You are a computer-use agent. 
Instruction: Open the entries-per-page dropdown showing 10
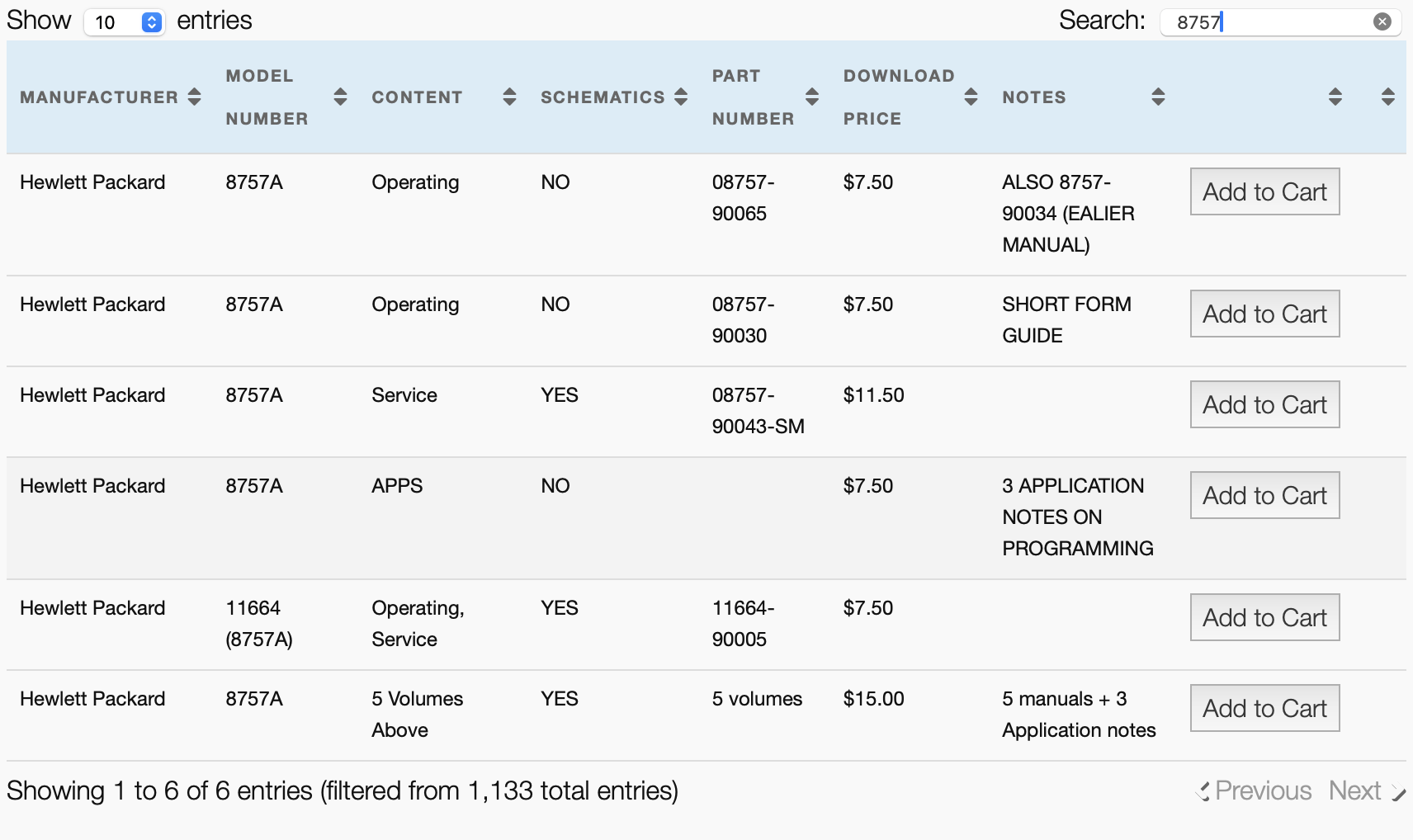(x=125, y=22)
